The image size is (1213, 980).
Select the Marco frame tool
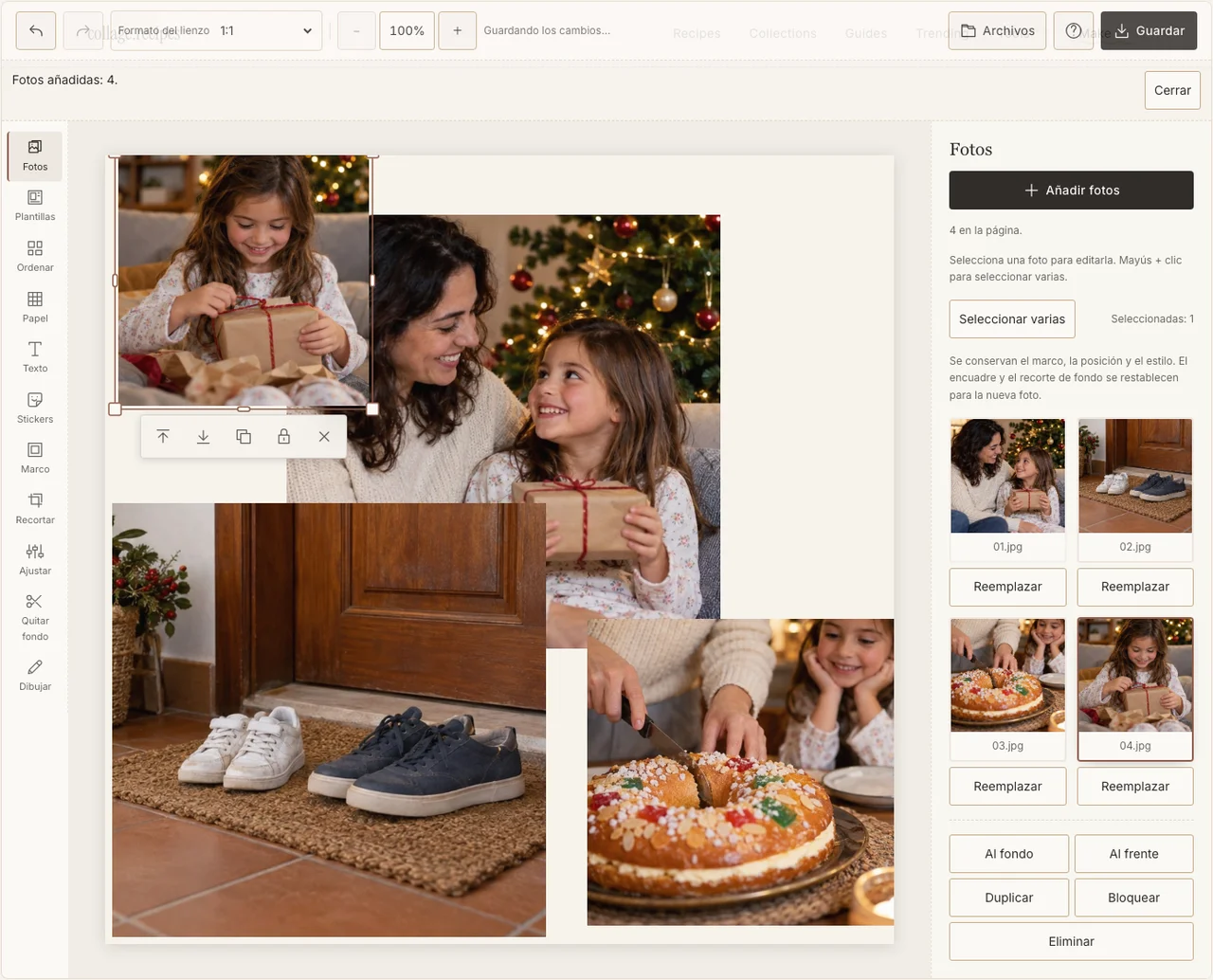coord(35,459)
